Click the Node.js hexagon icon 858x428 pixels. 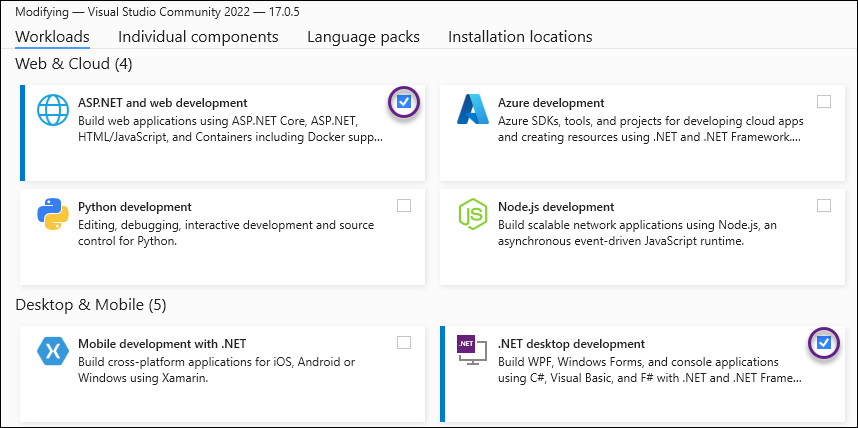click(472, 215)
